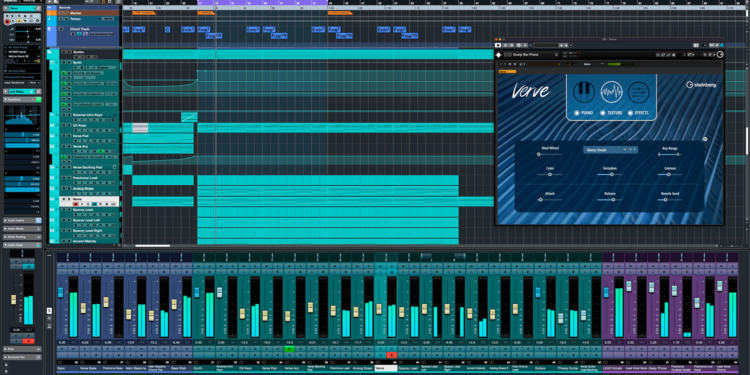Click the Synths folder track icon
This screenshot has width=750, height=375.
click(x=50, y=52)
